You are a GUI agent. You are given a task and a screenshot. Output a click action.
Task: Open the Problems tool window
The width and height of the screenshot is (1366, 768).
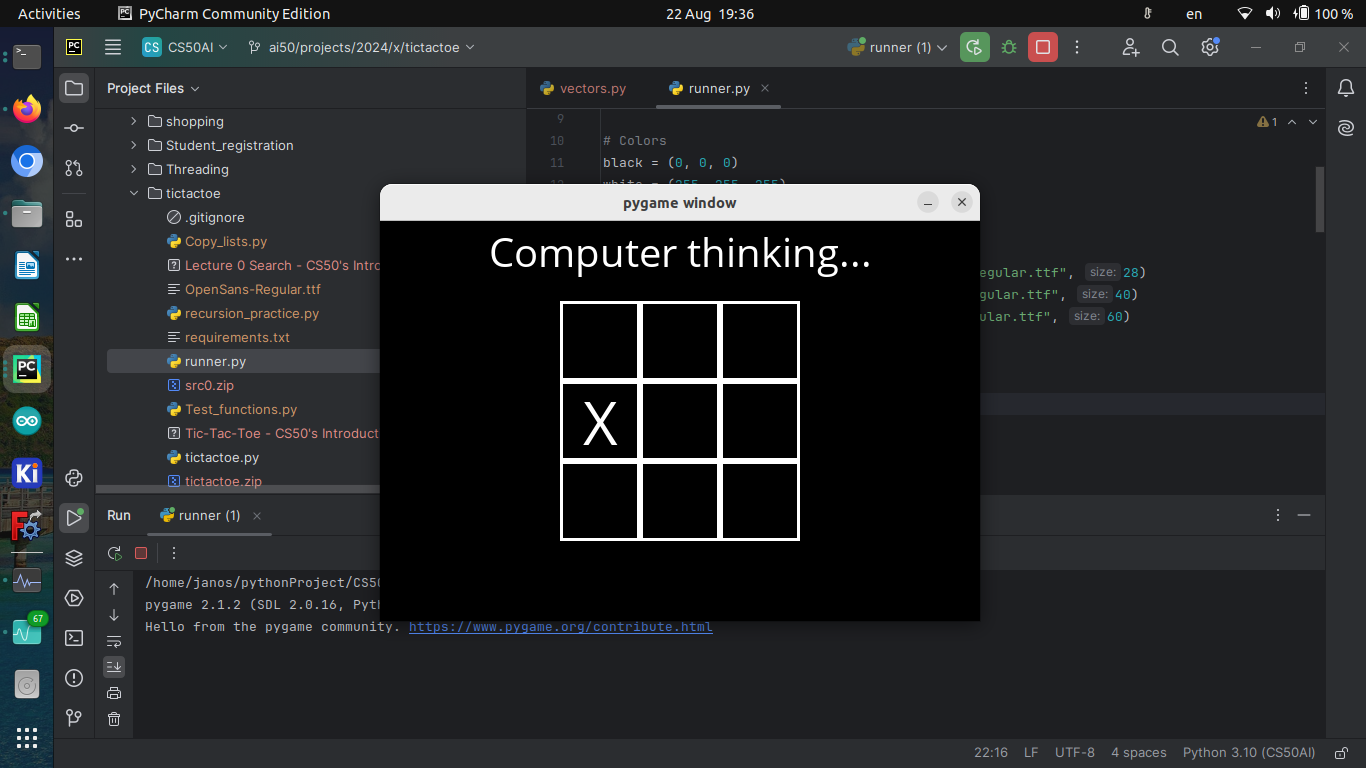[x=74, y=678]
